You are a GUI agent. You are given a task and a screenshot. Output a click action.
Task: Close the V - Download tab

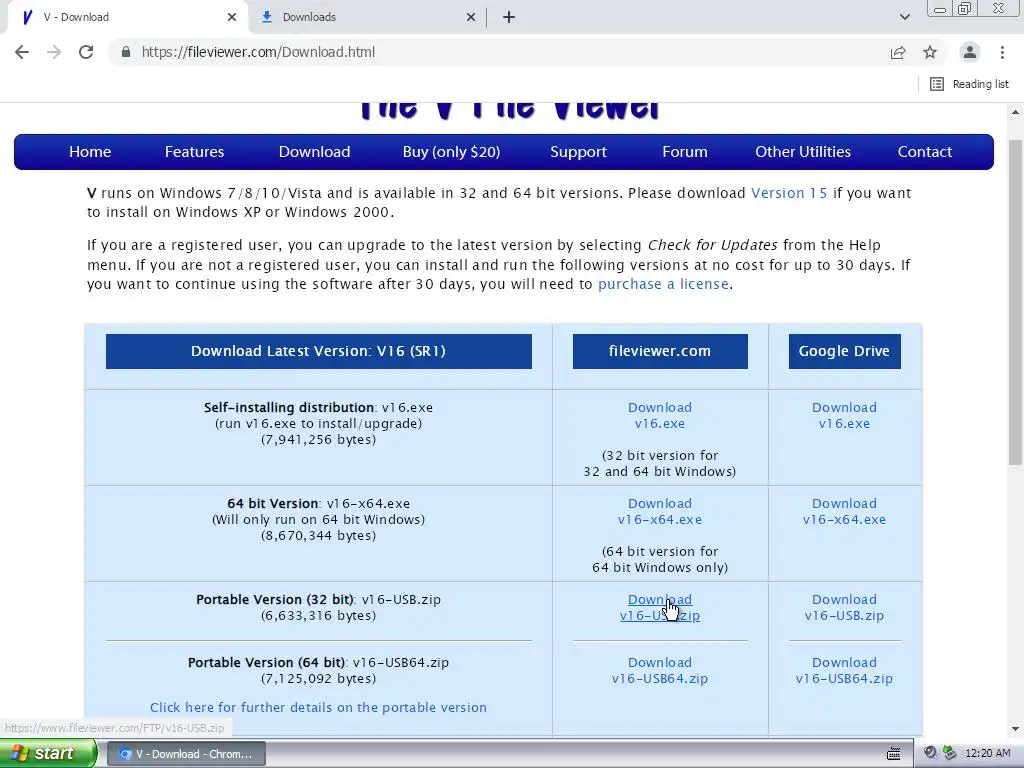(x=232, y=17)
